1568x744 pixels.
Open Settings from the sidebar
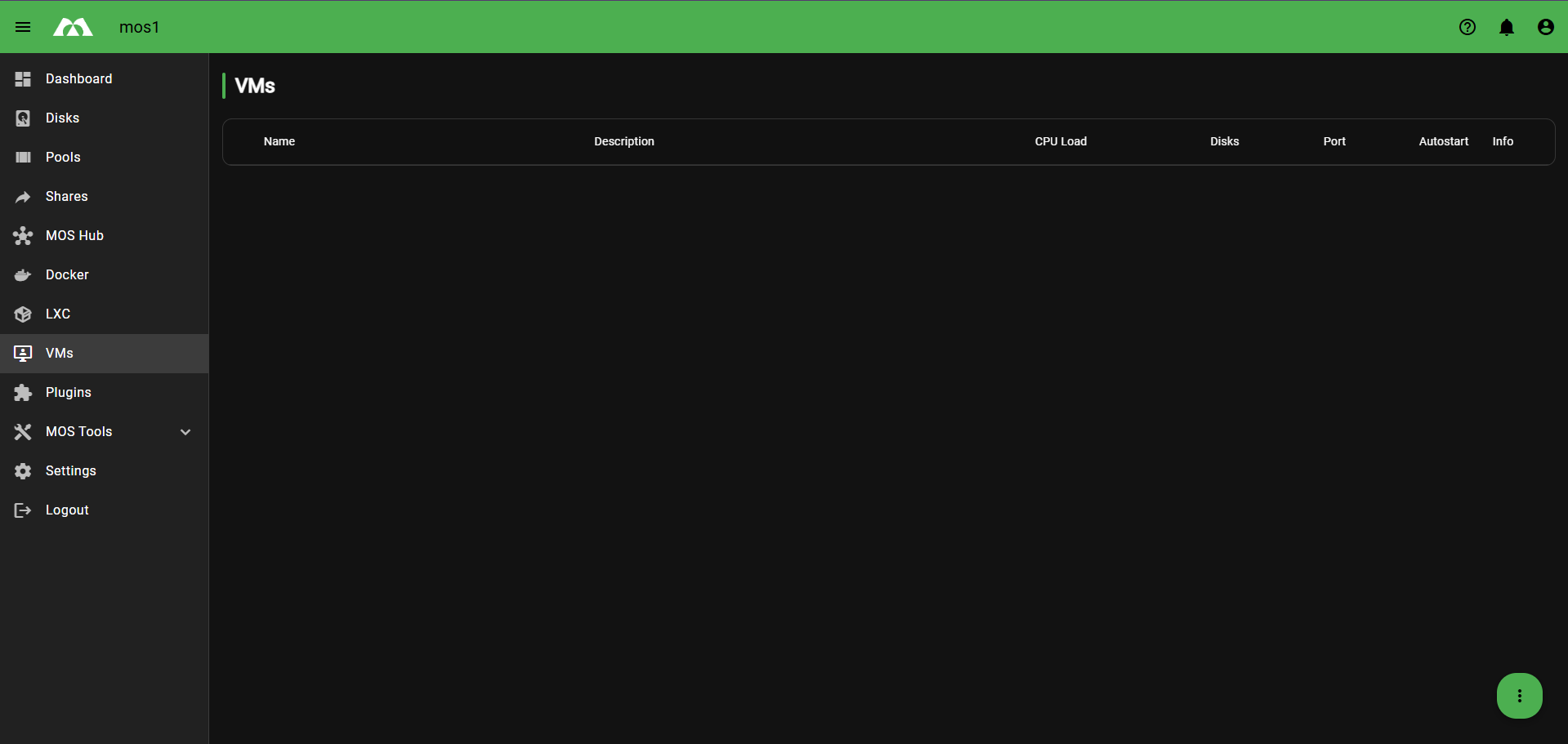71,470
